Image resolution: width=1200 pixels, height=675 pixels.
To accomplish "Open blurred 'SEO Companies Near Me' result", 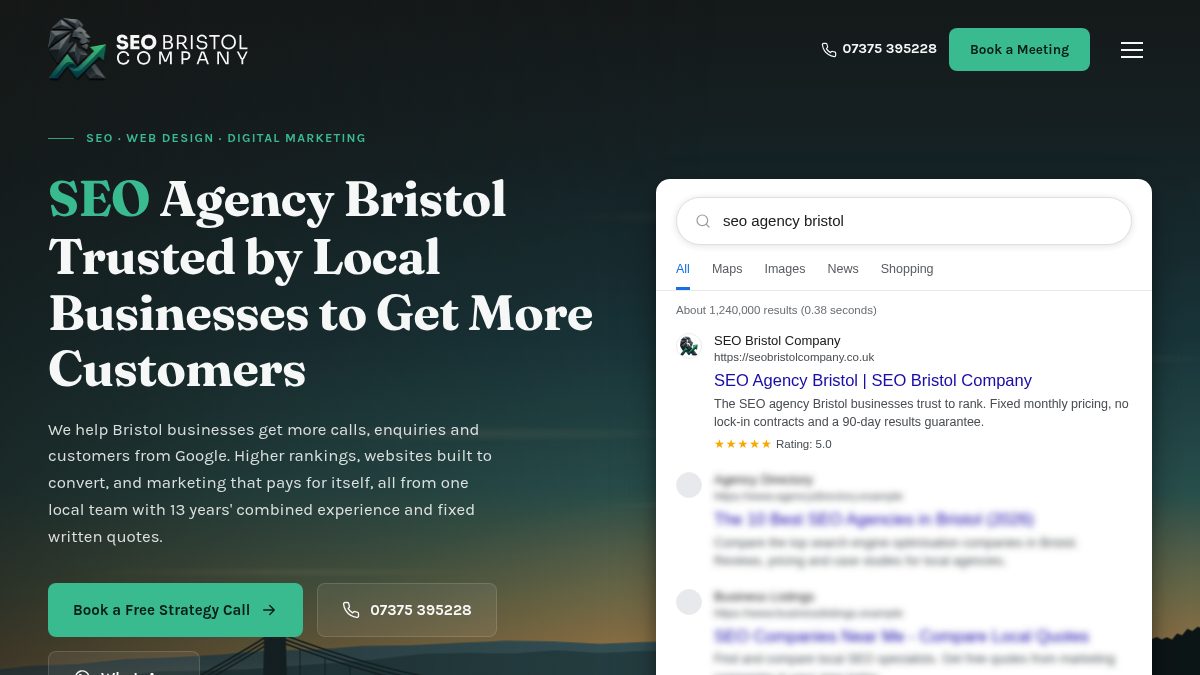I will (901, 636).
